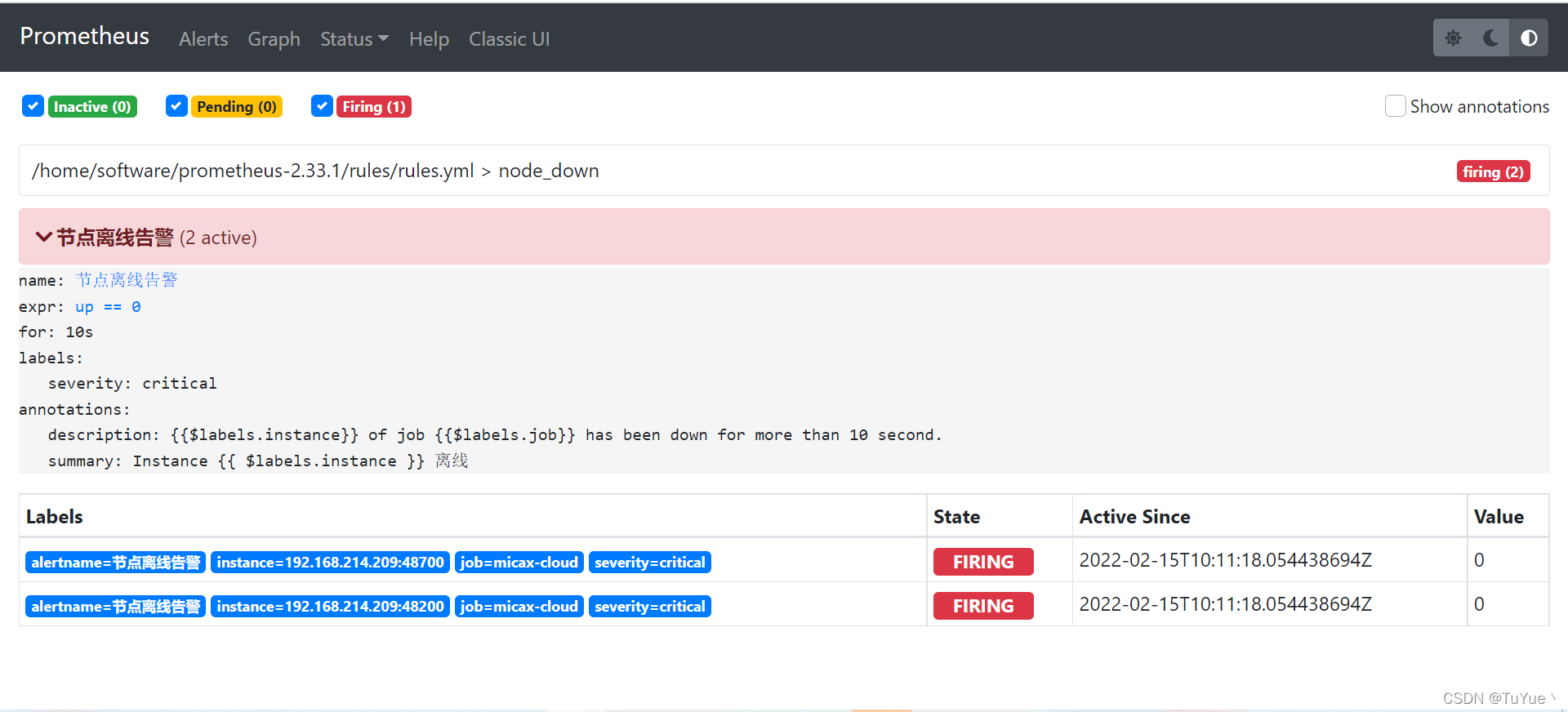The width and height of the screenshot is (1568, 712).
Task: Click job=micax-cloud badge in 48200 row
Action: pyautogui.click(x=519, y=606)
